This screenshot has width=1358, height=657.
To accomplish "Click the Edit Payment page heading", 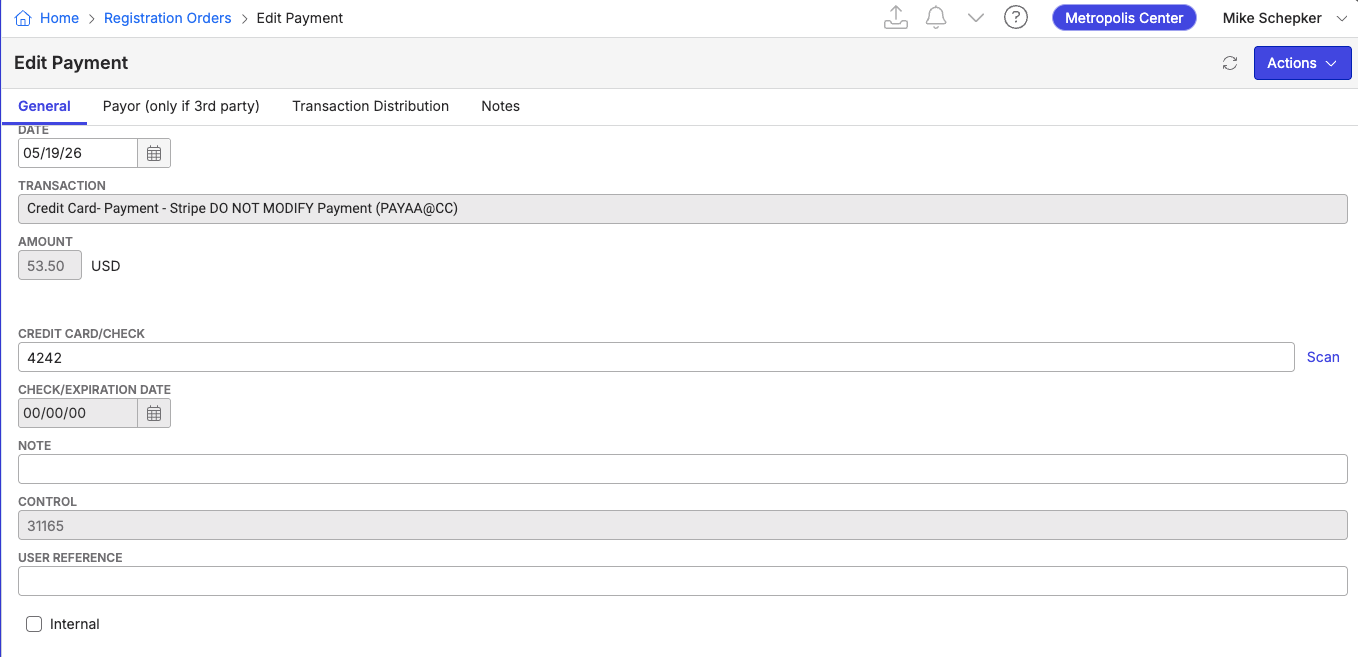I will (x=71, y=63).
